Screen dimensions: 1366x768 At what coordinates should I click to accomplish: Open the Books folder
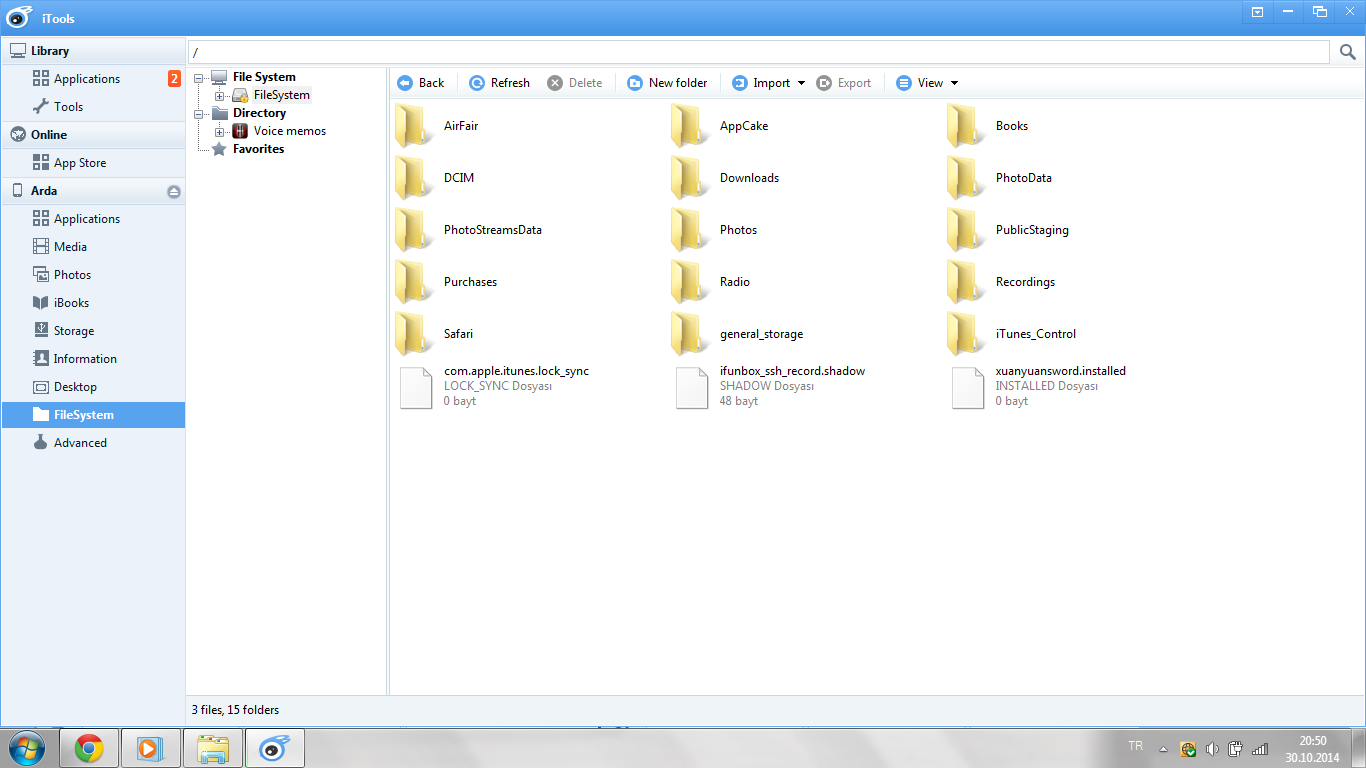(x=988, y=126)
